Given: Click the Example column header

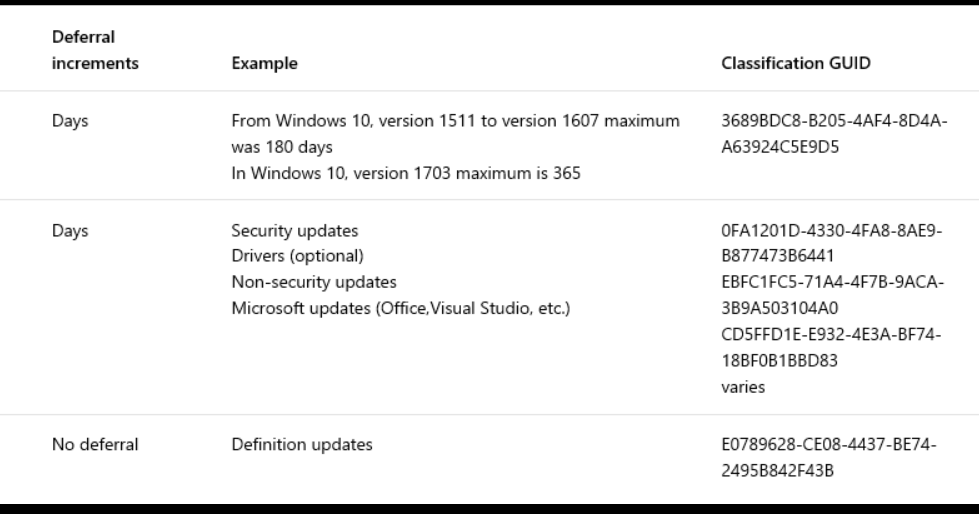Looking at the screenshot, I should point(264,63).
